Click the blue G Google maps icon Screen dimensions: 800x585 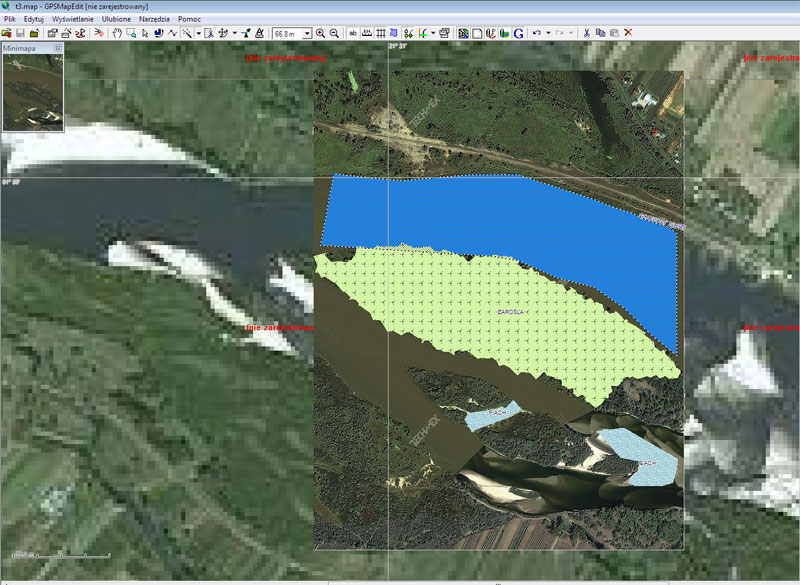point(519,33)
